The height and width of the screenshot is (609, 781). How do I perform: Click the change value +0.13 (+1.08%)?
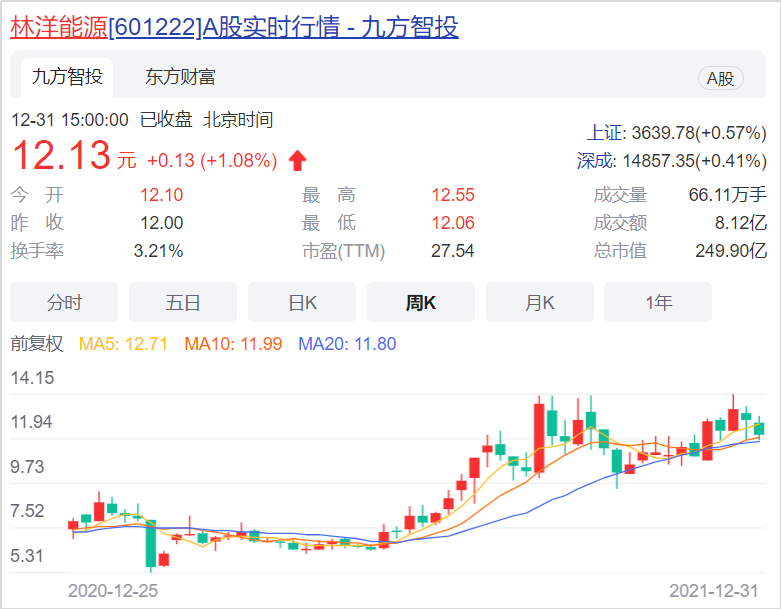(x=212, y=160)
